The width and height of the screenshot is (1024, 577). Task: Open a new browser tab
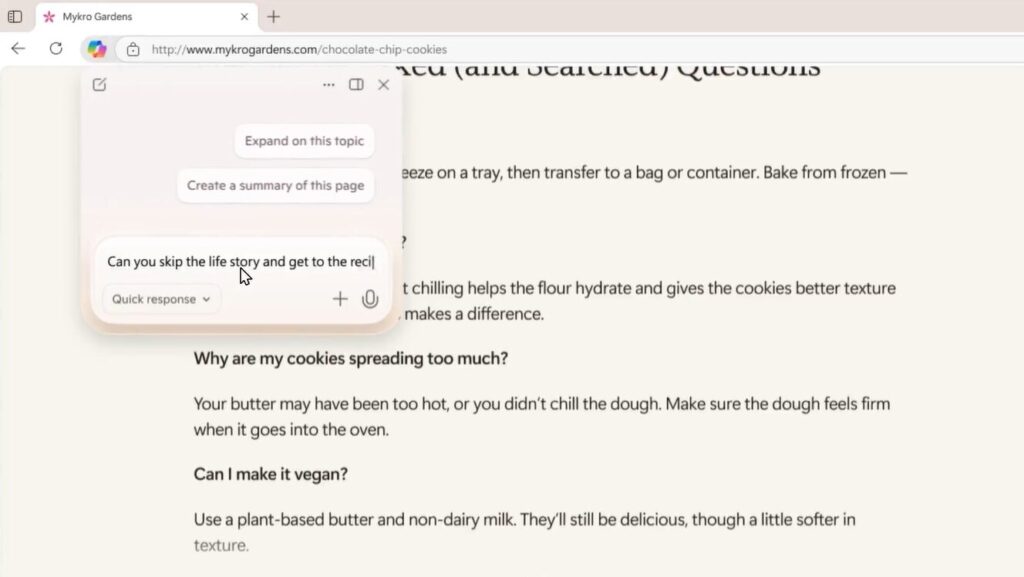(274, 17)
